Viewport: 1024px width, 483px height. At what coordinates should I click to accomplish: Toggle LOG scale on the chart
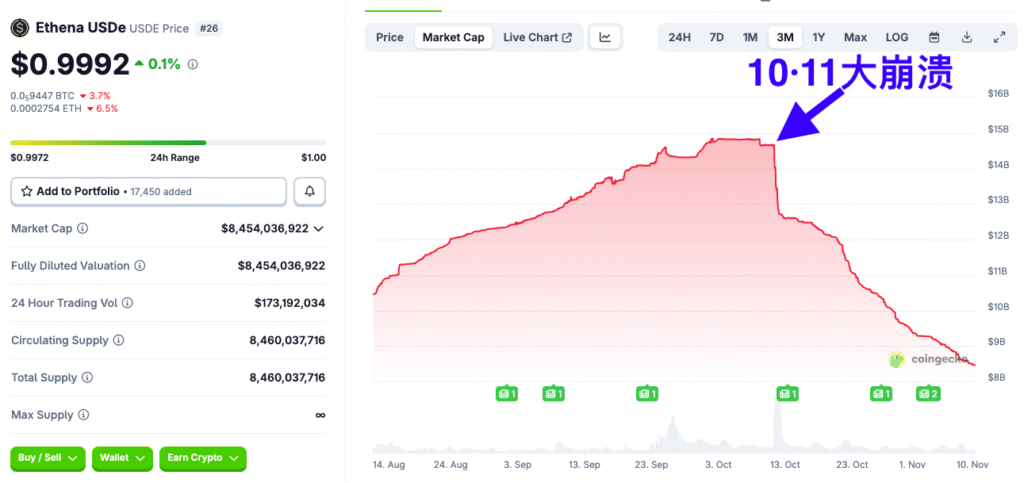click(x=897, y=38)
